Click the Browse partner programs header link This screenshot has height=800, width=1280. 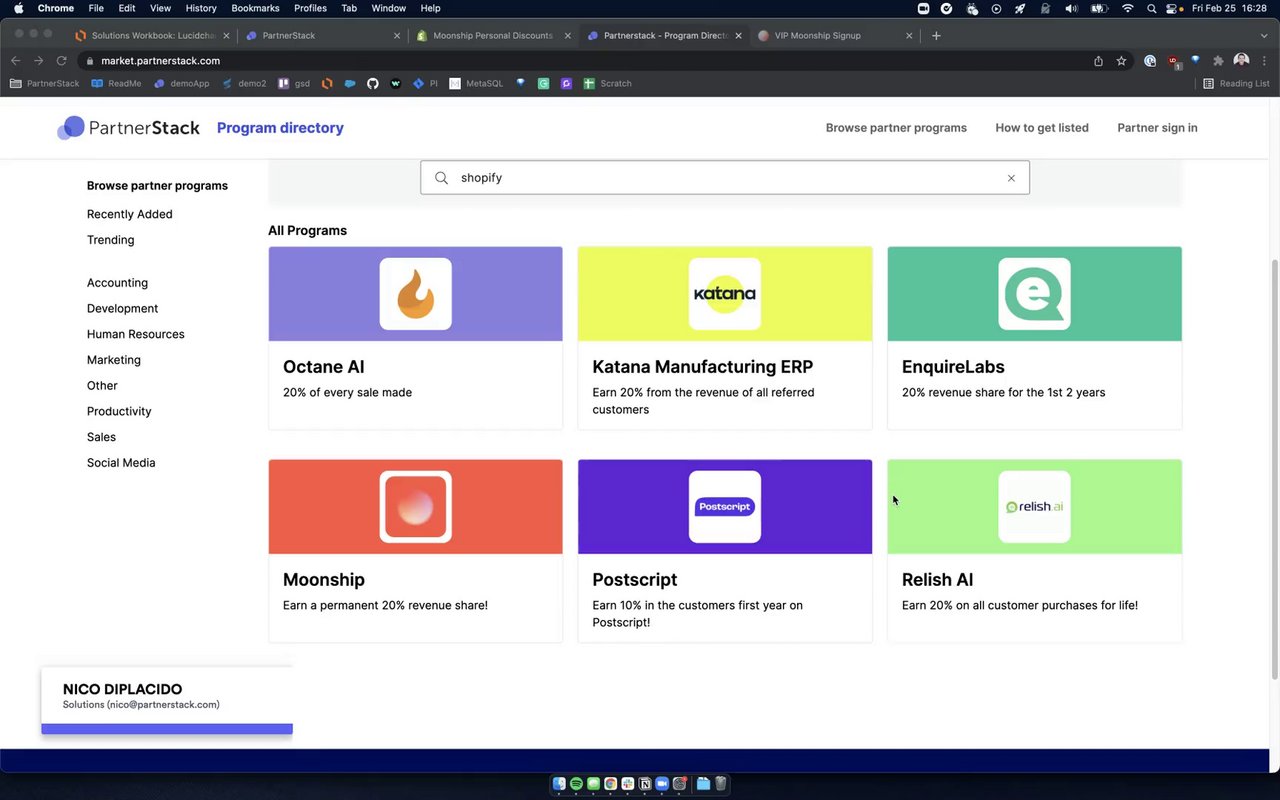[896, 128]
